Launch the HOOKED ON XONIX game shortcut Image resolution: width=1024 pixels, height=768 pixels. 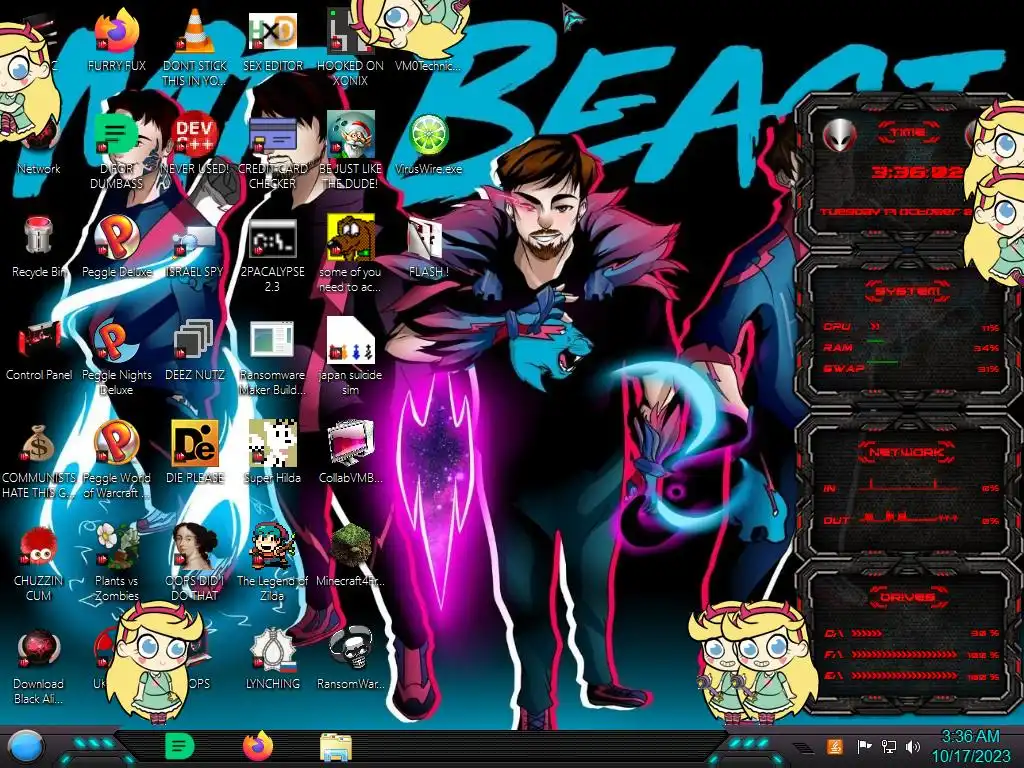pyautogui.click(x=350, y=33)
